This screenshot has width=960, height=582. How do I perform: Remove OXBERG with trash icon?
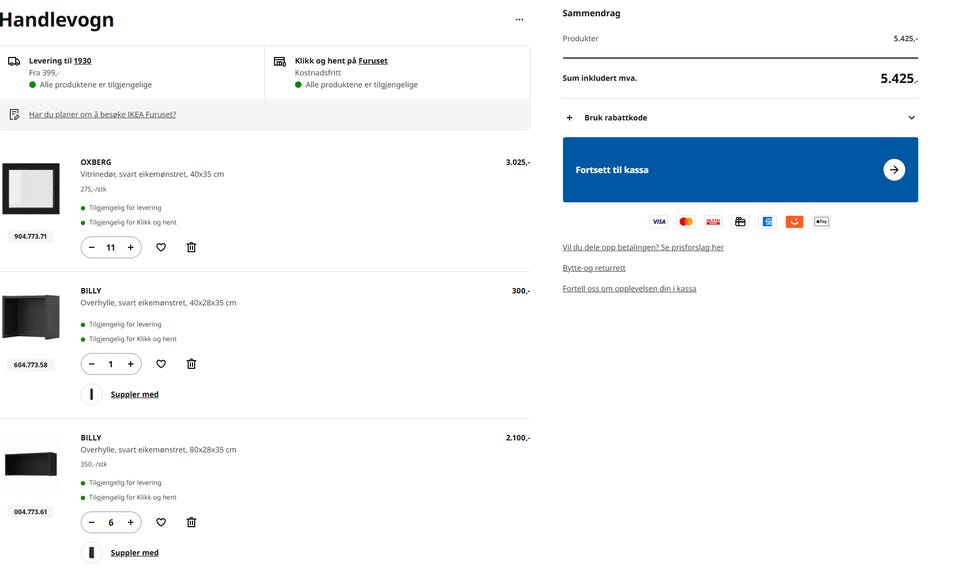(x=192, y=247)
